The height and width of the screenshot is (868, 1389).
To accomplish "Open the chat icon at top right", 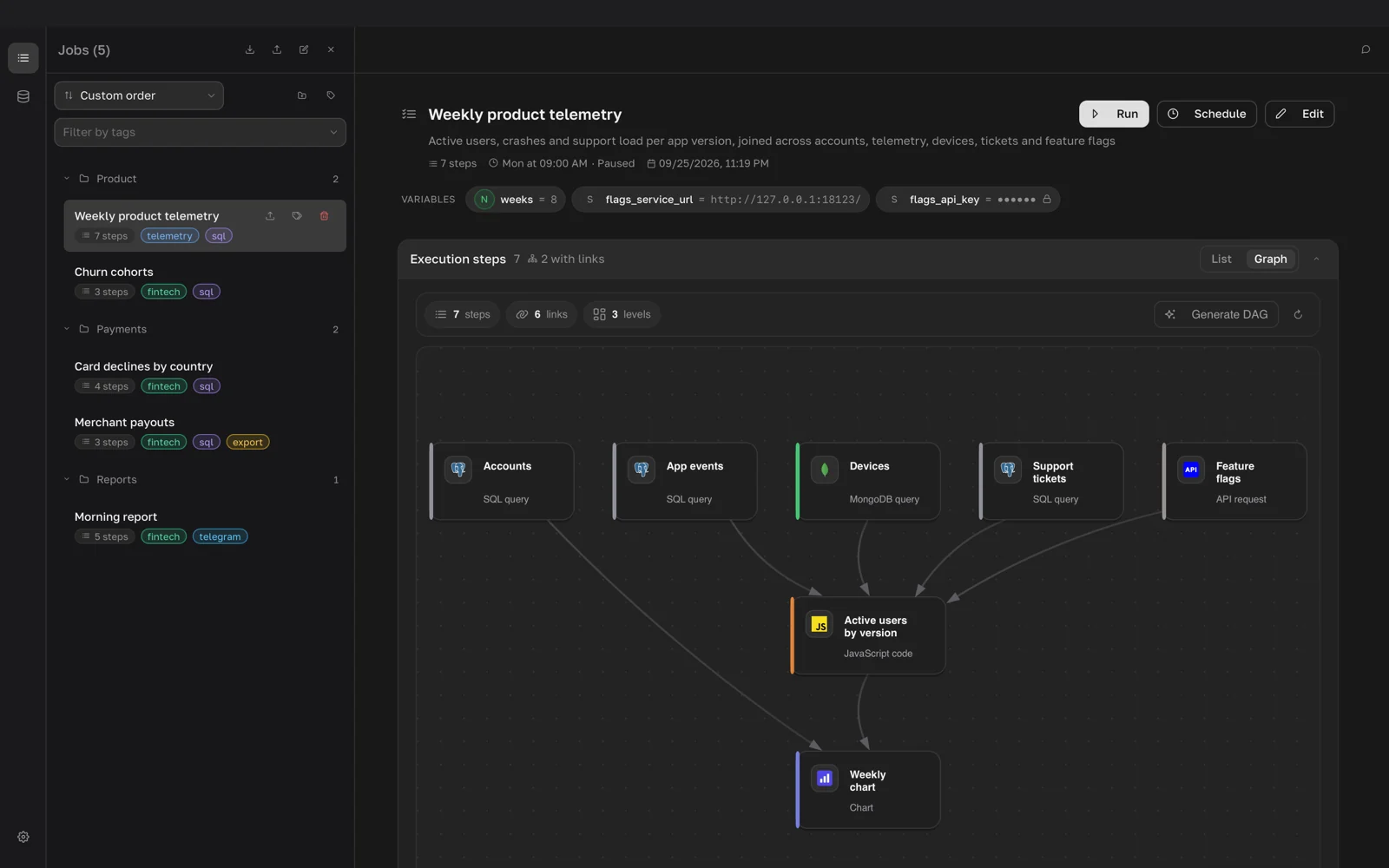I will click(1366, 49).
